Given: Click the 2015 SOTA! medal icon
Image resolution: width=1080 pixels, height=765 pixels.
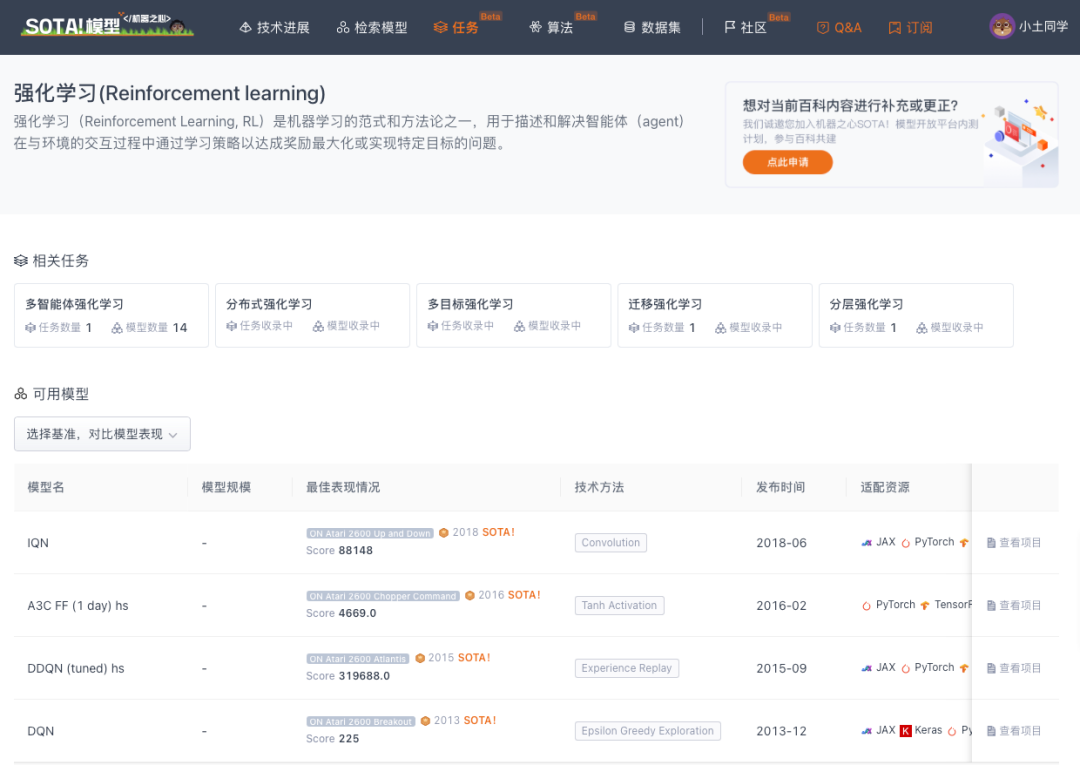Looking at the screenshot, I should click(x=419, y=658).
